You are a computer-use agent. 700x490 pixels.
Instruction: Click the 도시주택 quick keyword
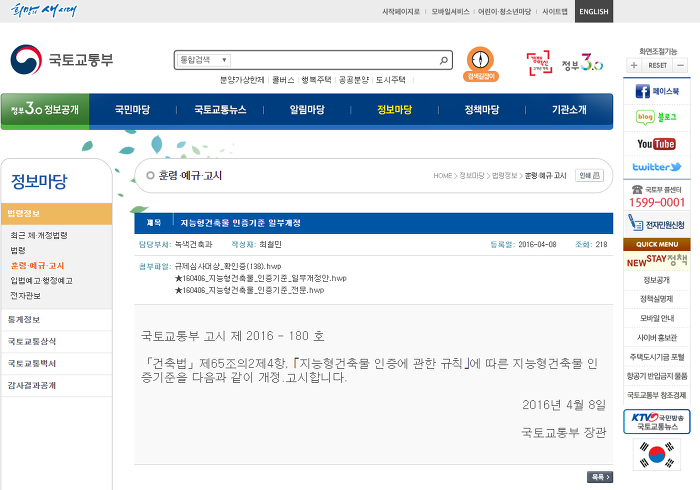click(x=391, y=80)
